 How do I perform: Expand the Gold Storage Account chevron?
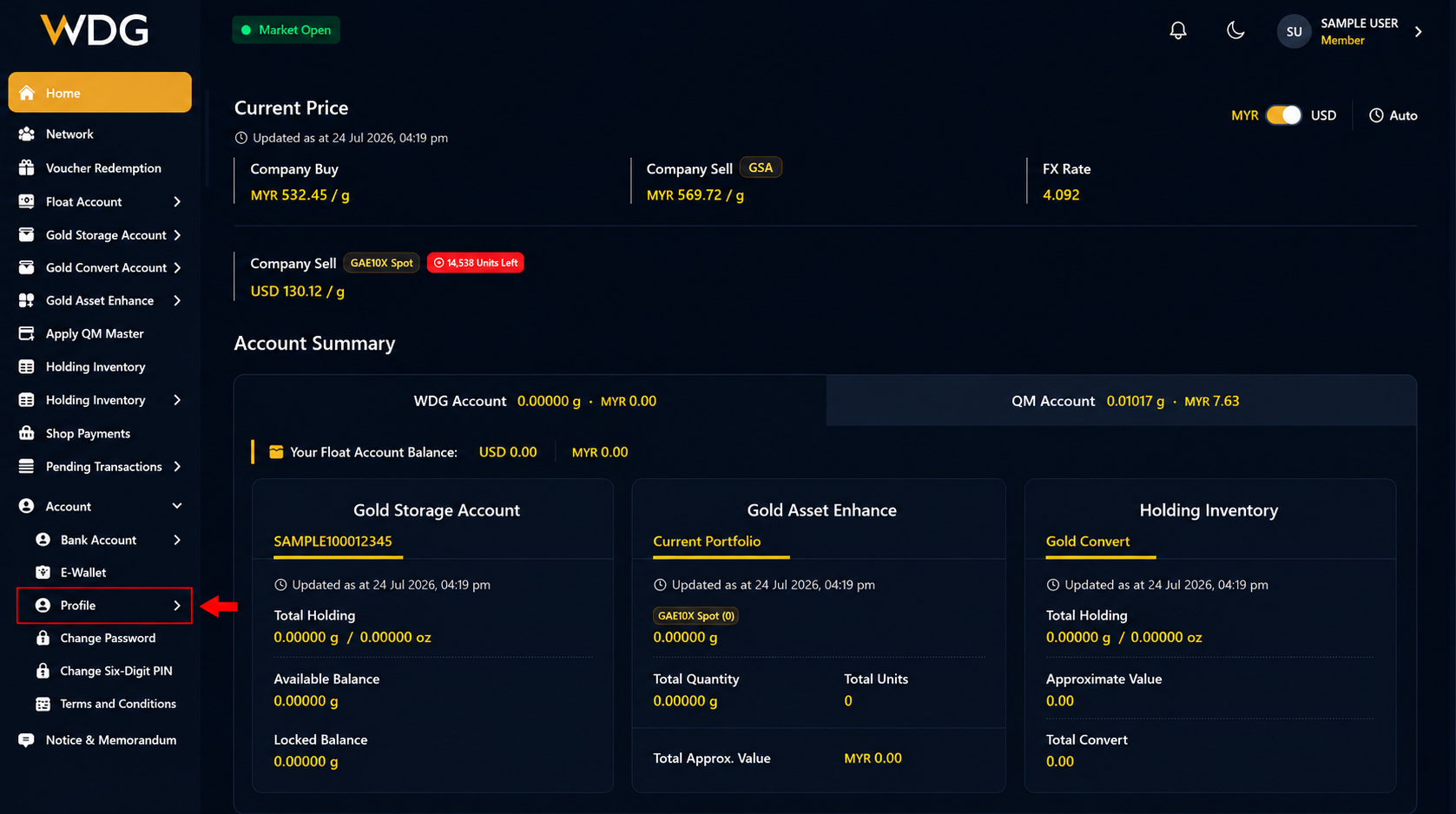pyautogui.click(x=177, y=235)
